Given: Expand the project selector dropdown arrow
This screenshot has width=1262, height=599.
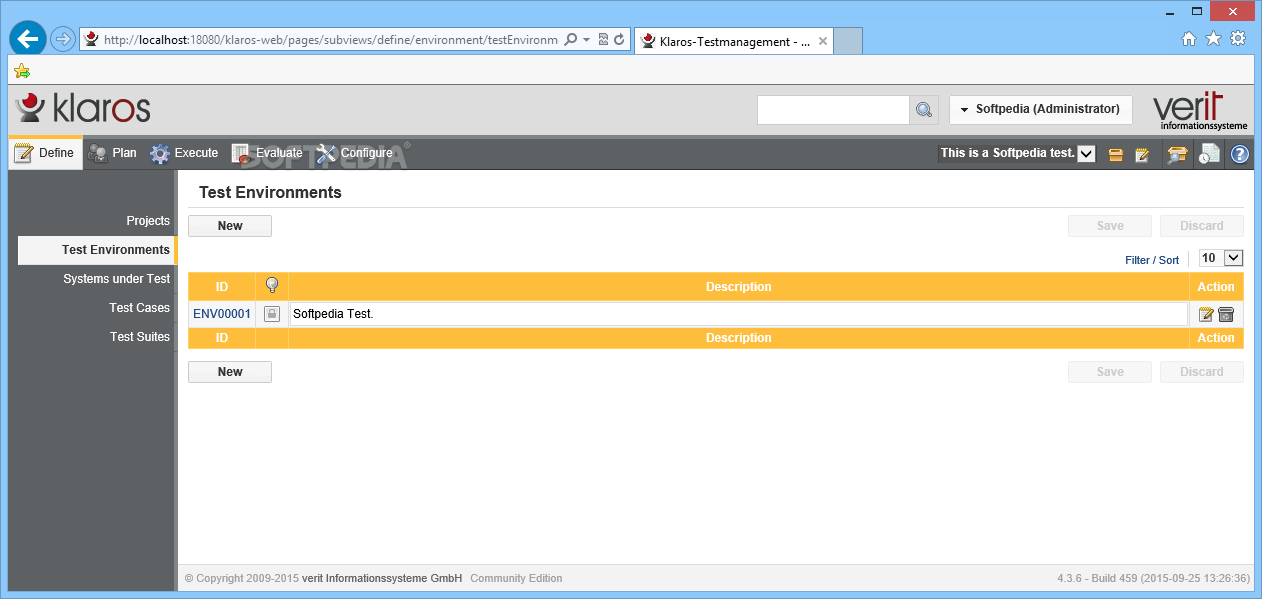Looking at the screenshot, I should (1087, 154).
